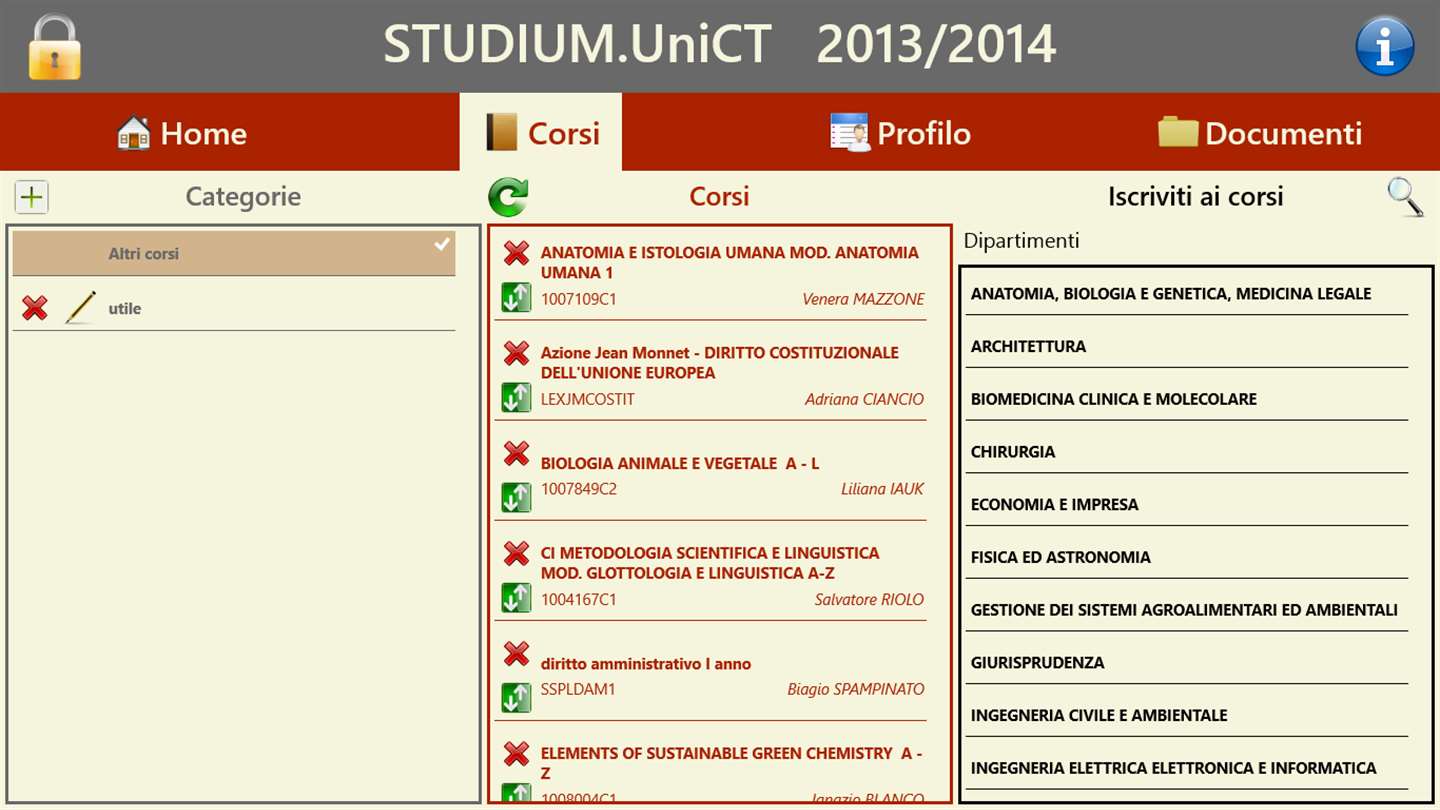Remove Azione Jean Monnet course
This screenshot has width=1440, height=810.
pos(516,353)
